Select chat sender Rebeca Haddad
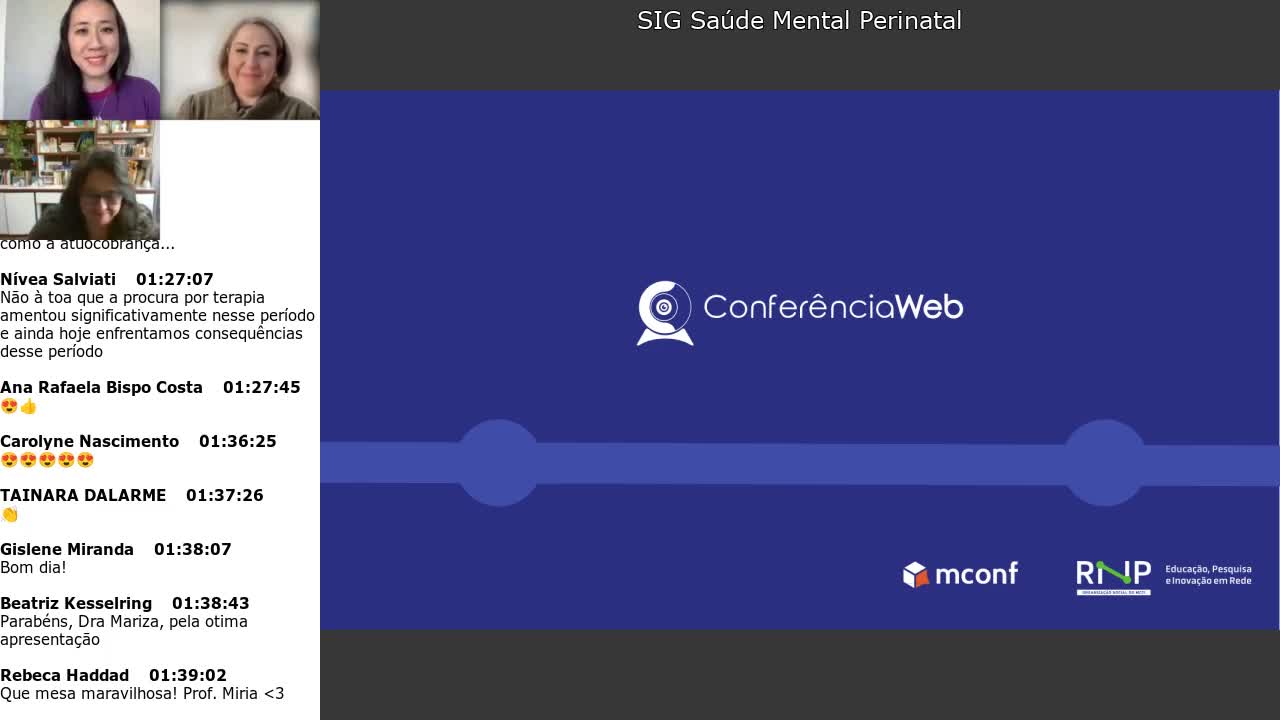 64,675
